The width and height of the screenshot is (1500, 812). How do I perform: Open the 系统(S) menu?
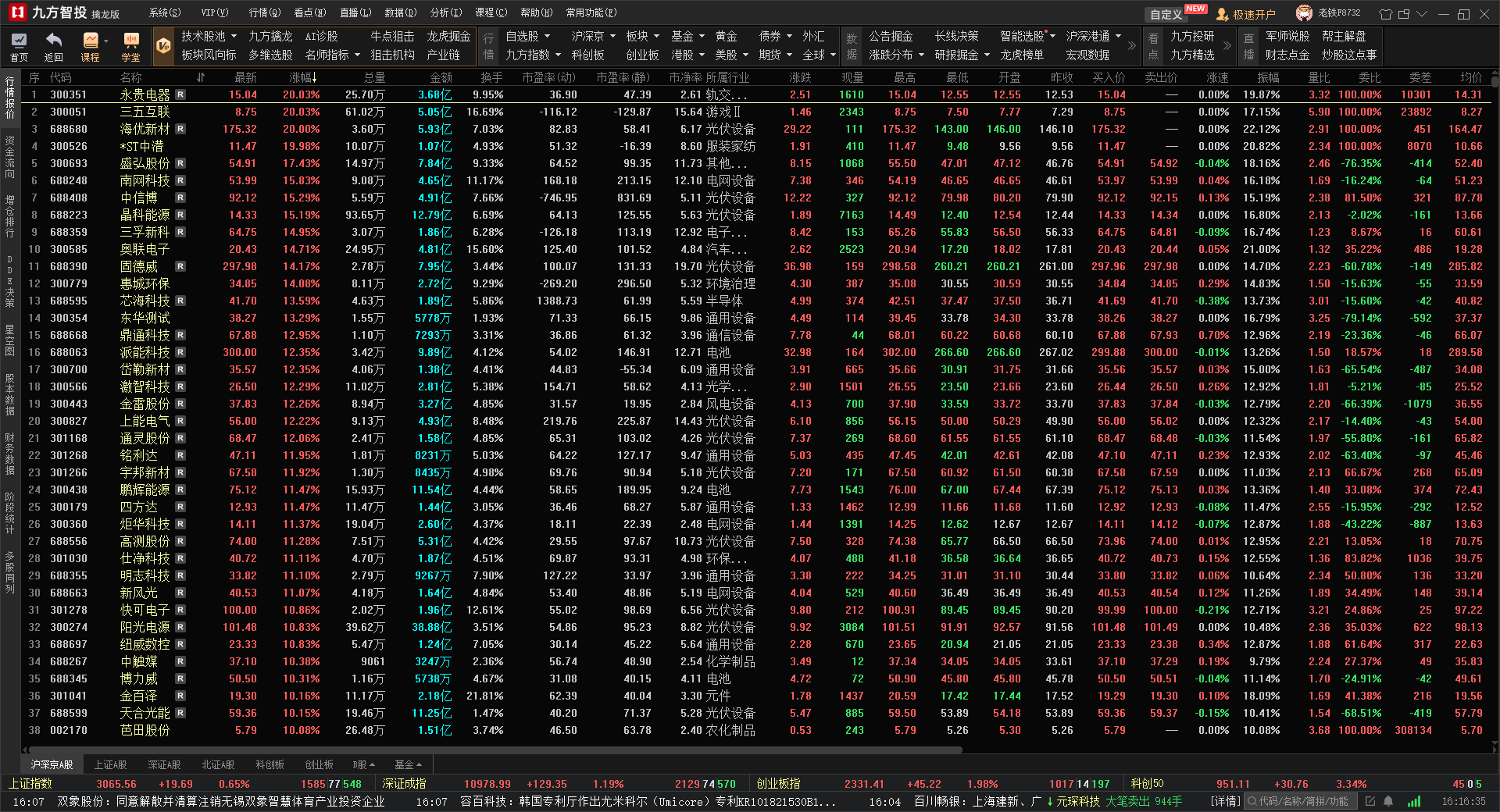[x=165, y=12]
